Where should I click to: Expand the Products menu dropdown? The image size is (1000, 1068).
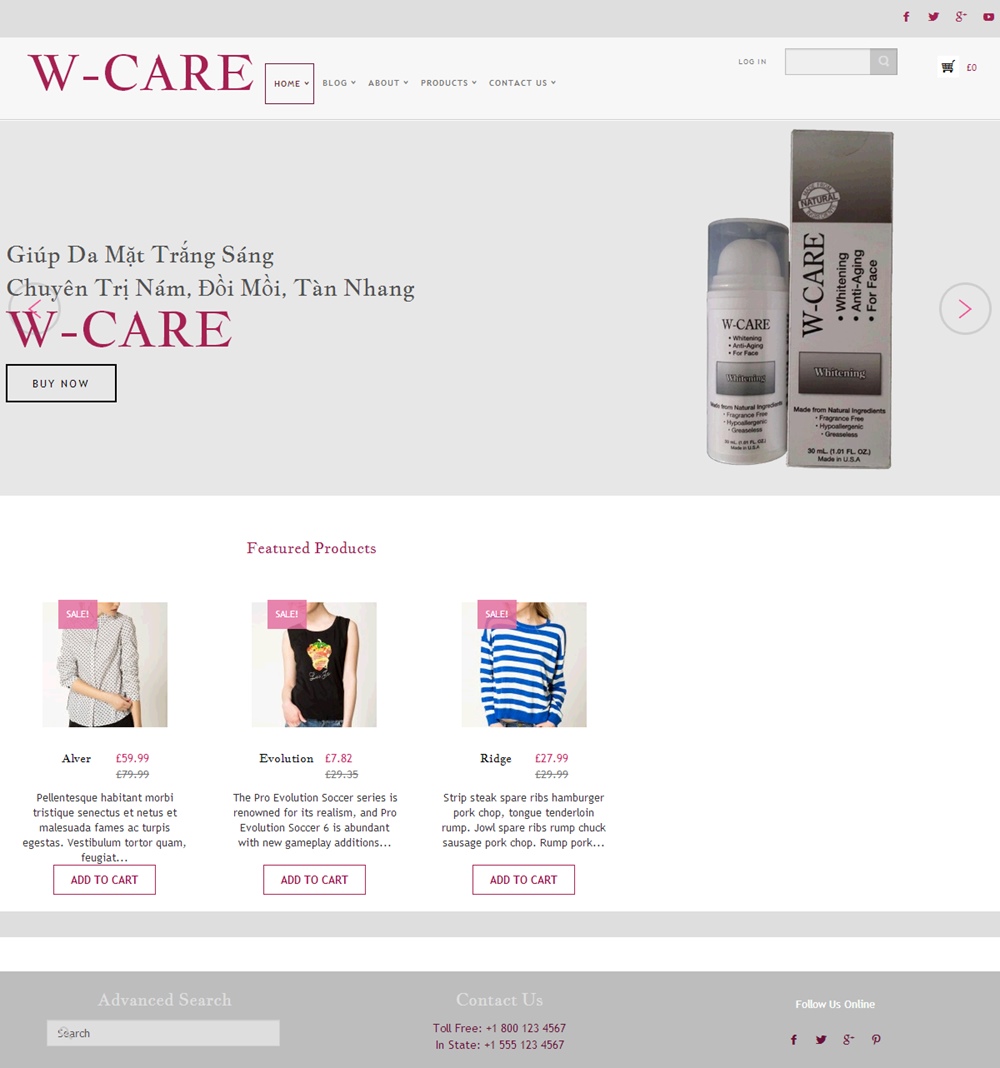[448, 83]
